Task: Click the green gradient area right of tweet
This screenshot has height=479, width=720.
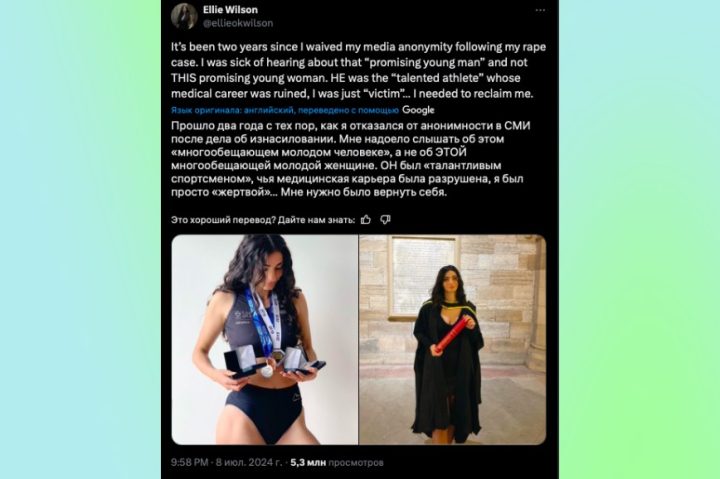Action: tap(639, 239)
